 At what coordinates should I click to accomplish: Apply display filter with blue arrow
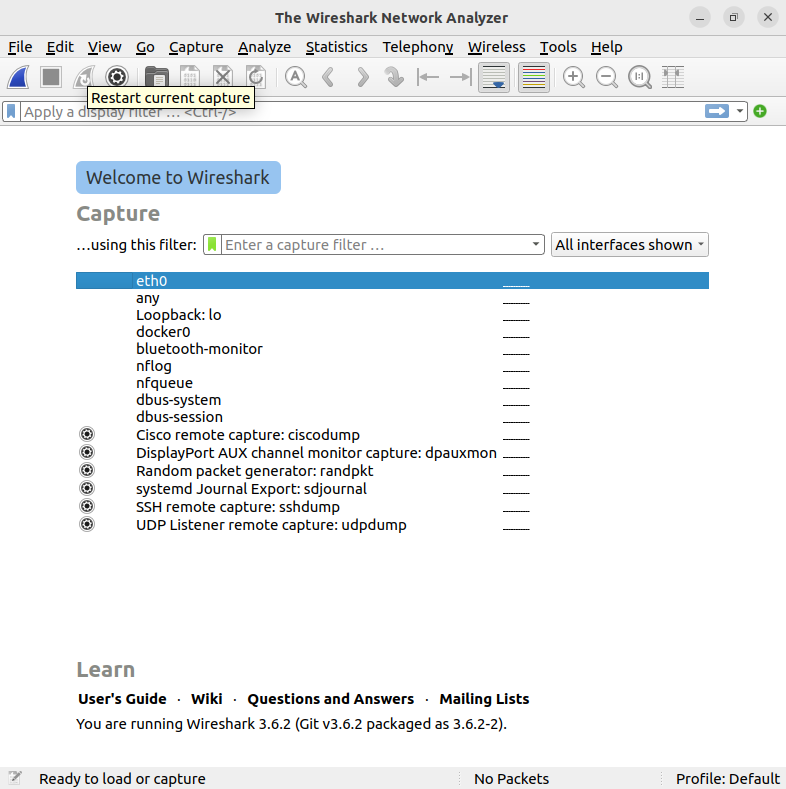click(717, 111)
